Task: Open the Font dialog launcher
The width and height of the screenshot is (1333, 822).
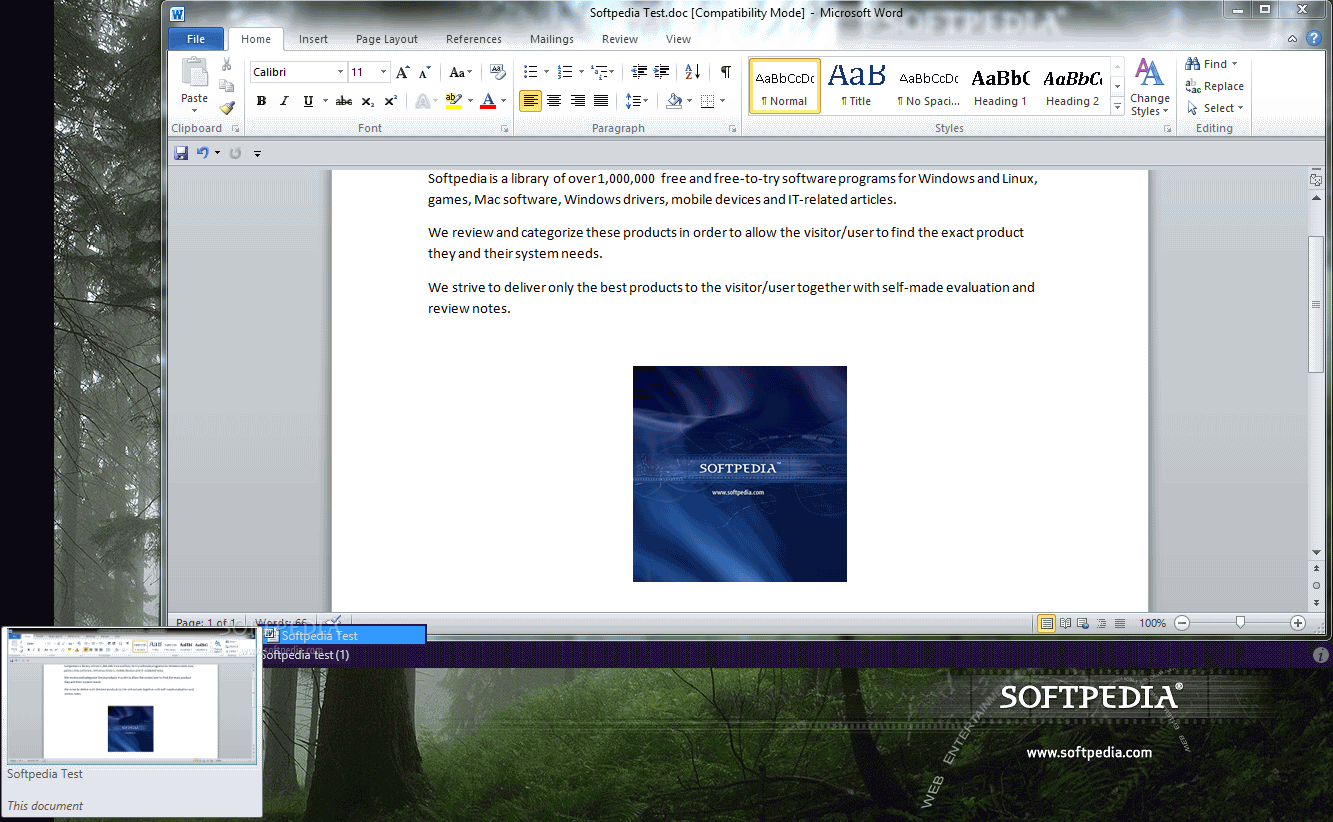Action: tap(505, 129)
